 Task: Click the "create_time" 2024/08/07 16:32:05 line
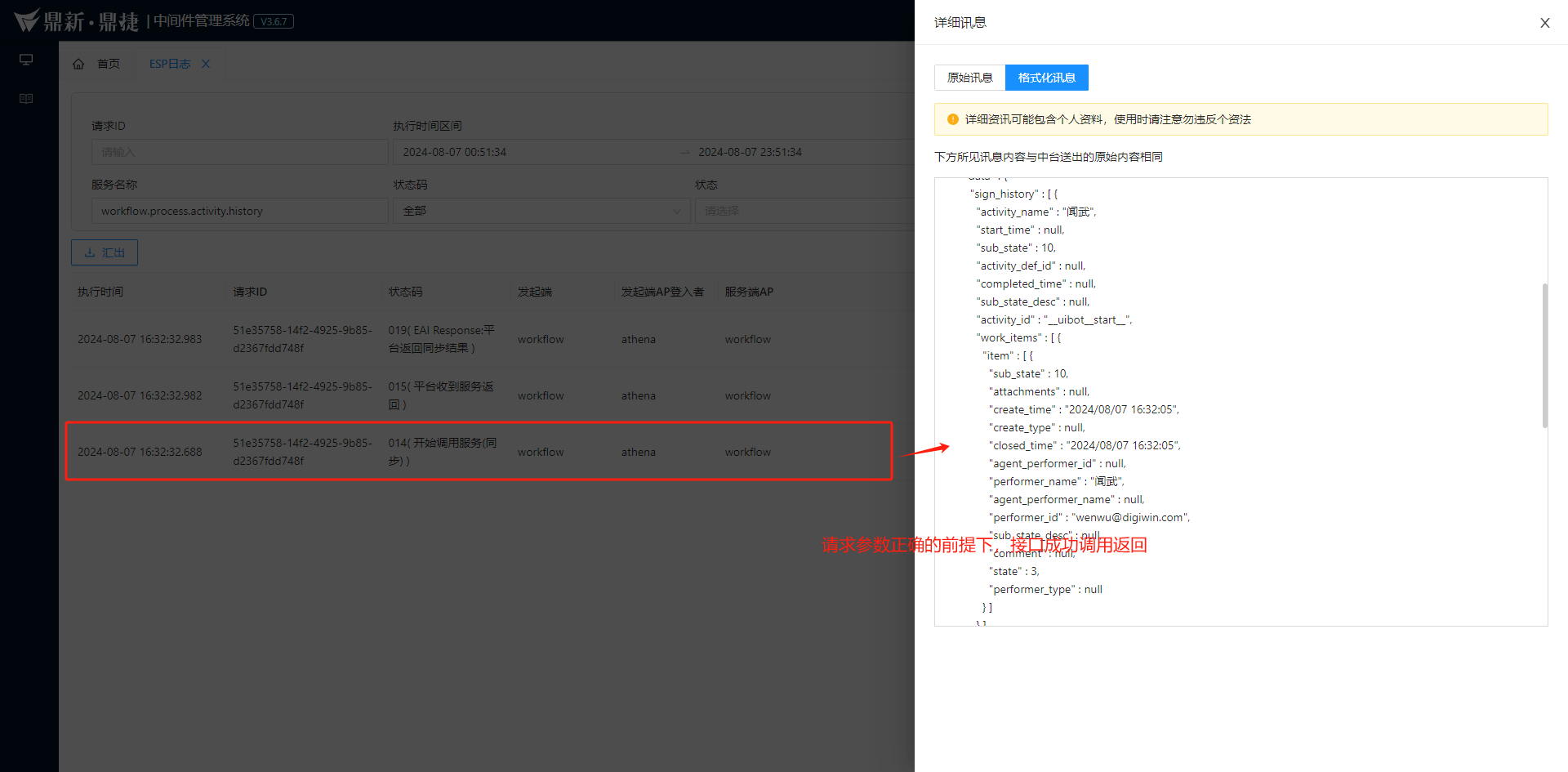[1084, 409]
